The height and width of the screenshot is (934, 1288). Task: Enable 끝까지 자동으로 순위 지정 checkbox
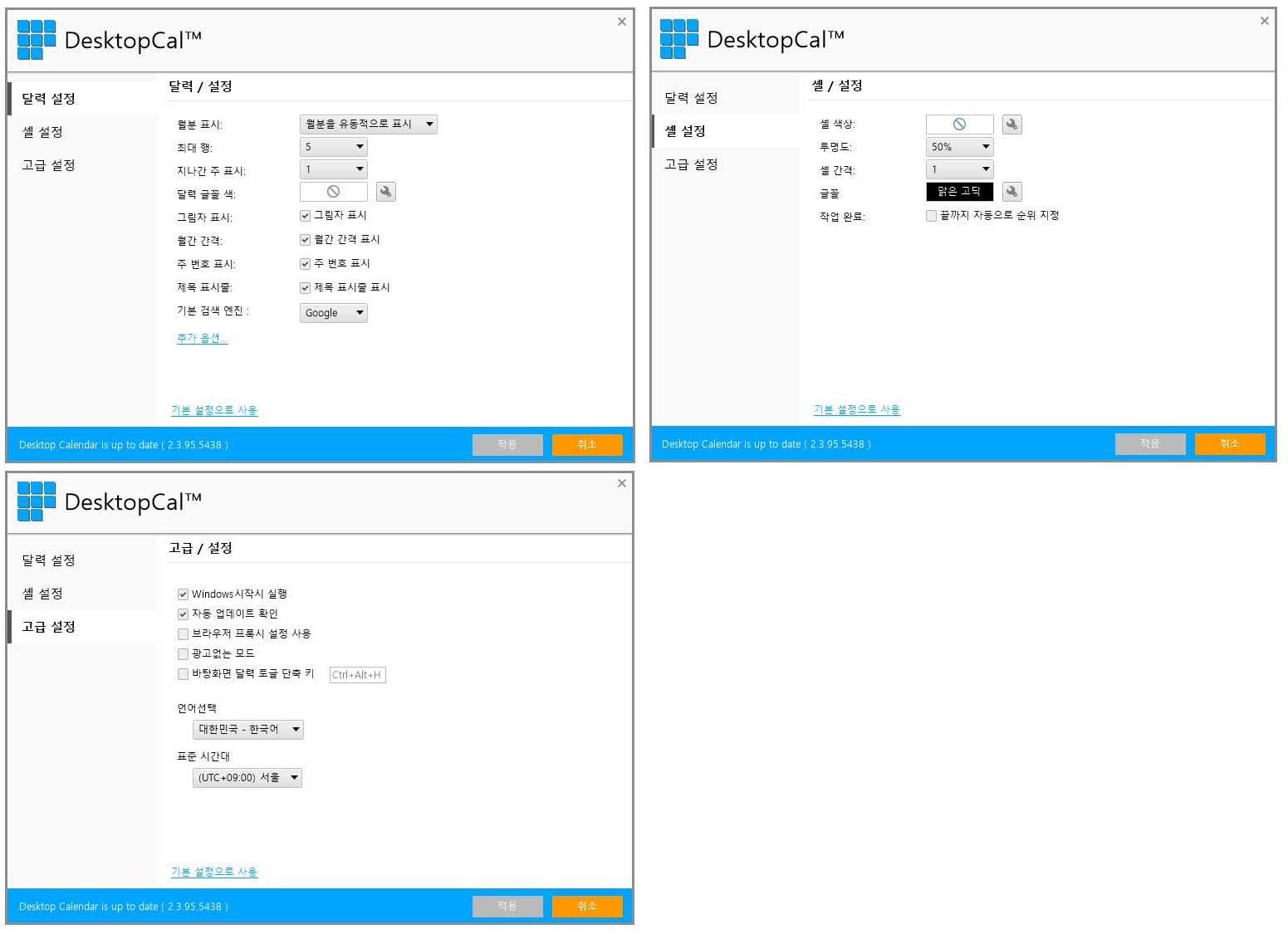click(931, 216)
